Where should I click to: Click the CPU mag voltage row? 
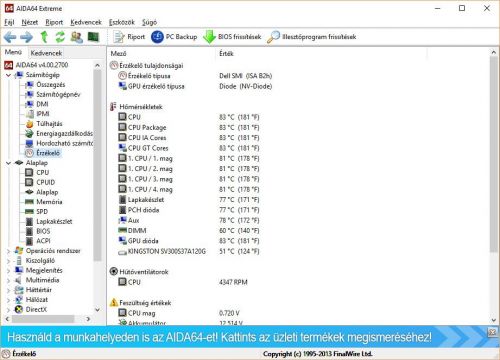[x=179, y=313]
